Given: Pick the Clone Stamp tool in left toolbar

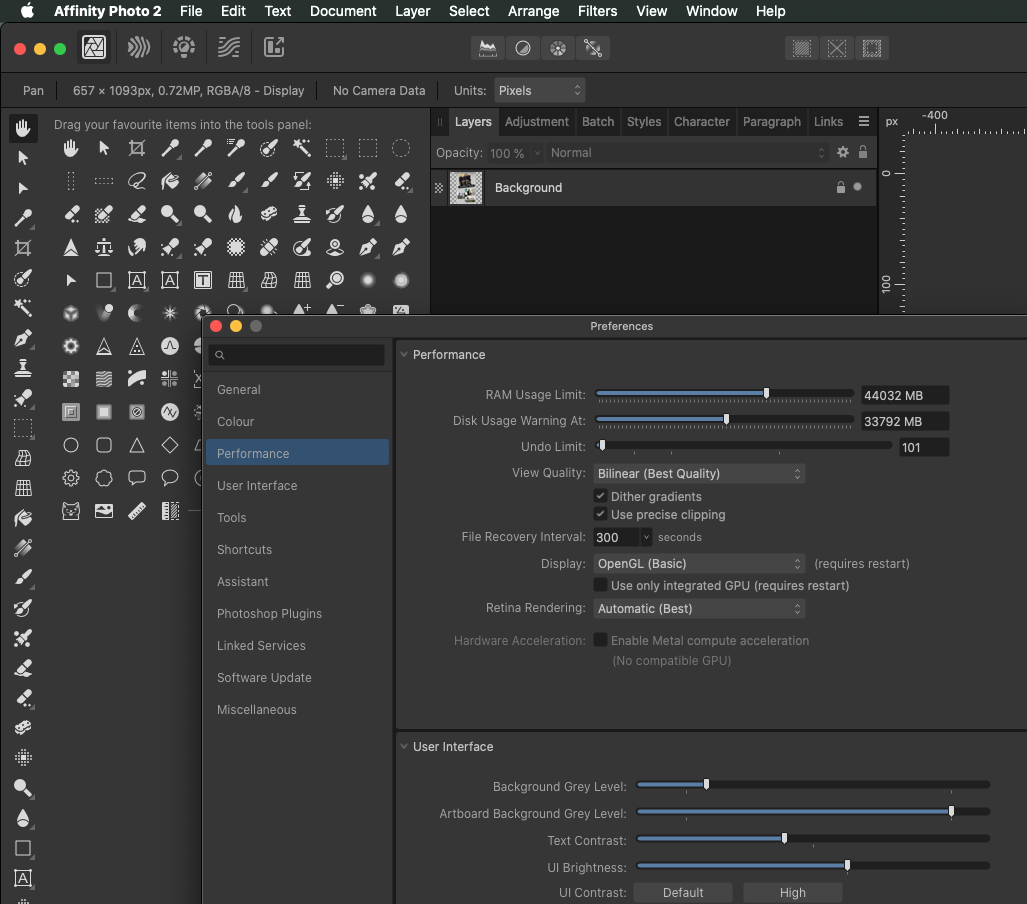Looking at the screenshot, I should pyautogui.click(x=23, y=368).
